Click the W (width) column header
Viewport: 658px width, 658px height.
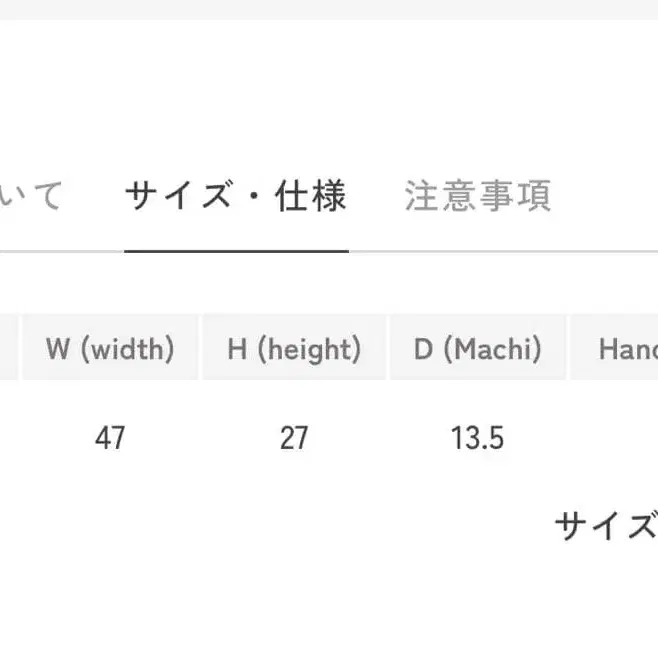110,349
